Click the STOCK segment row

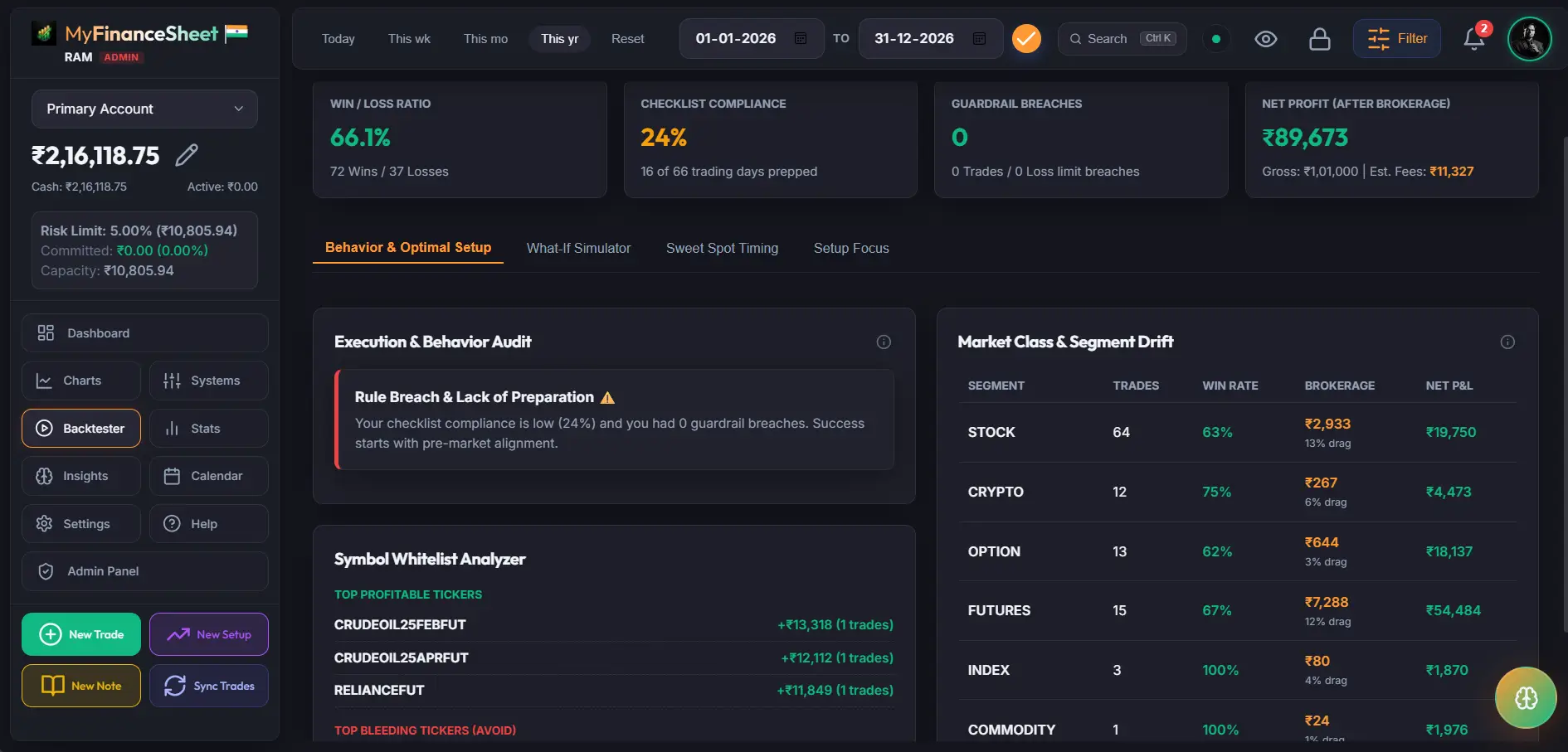pyautogui.click(x=1237, y=432)
